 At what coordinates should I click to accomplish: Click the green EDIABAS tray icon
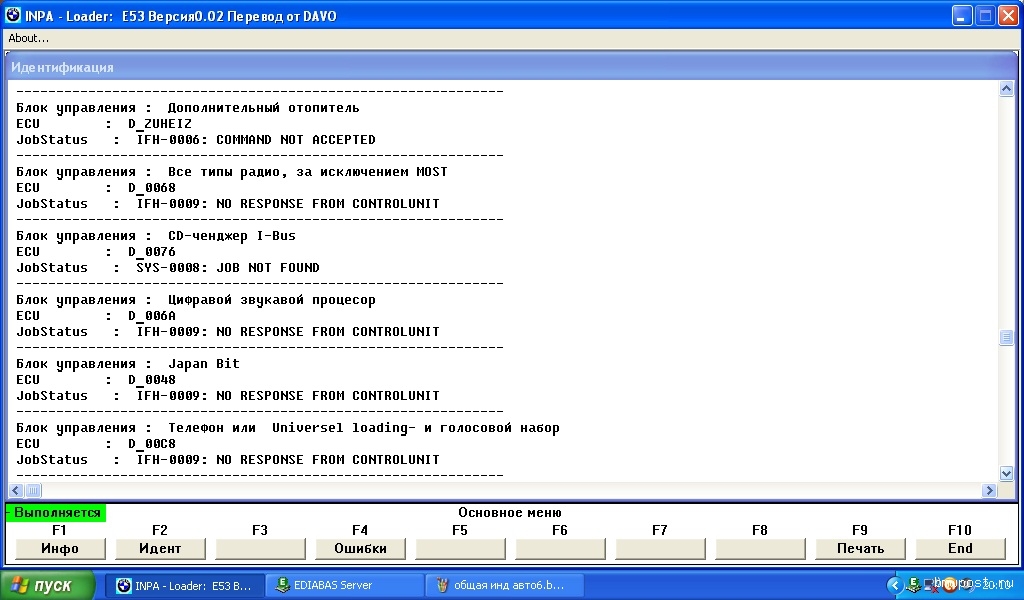coord(911,585)
